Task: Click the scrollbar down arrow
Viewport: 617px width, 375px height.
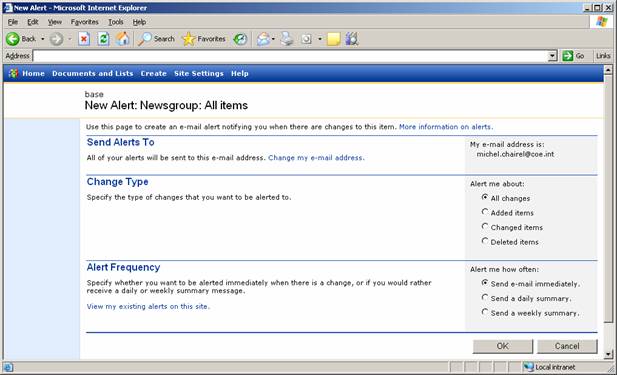Action: click(x=608, y=355)
